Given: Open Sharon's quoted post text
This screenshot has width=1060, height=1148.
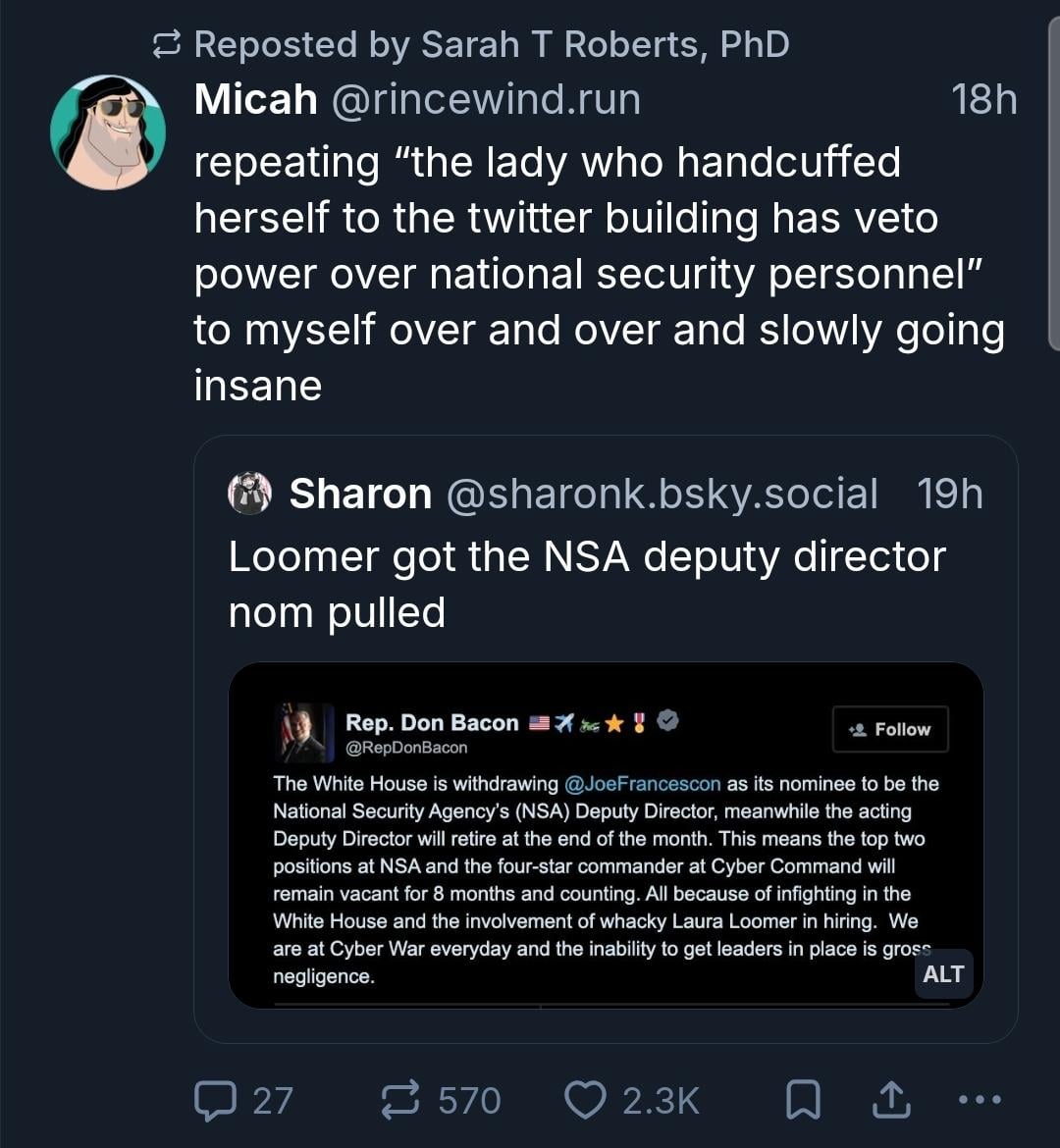Looking at the screenshot, I should 586,584.
